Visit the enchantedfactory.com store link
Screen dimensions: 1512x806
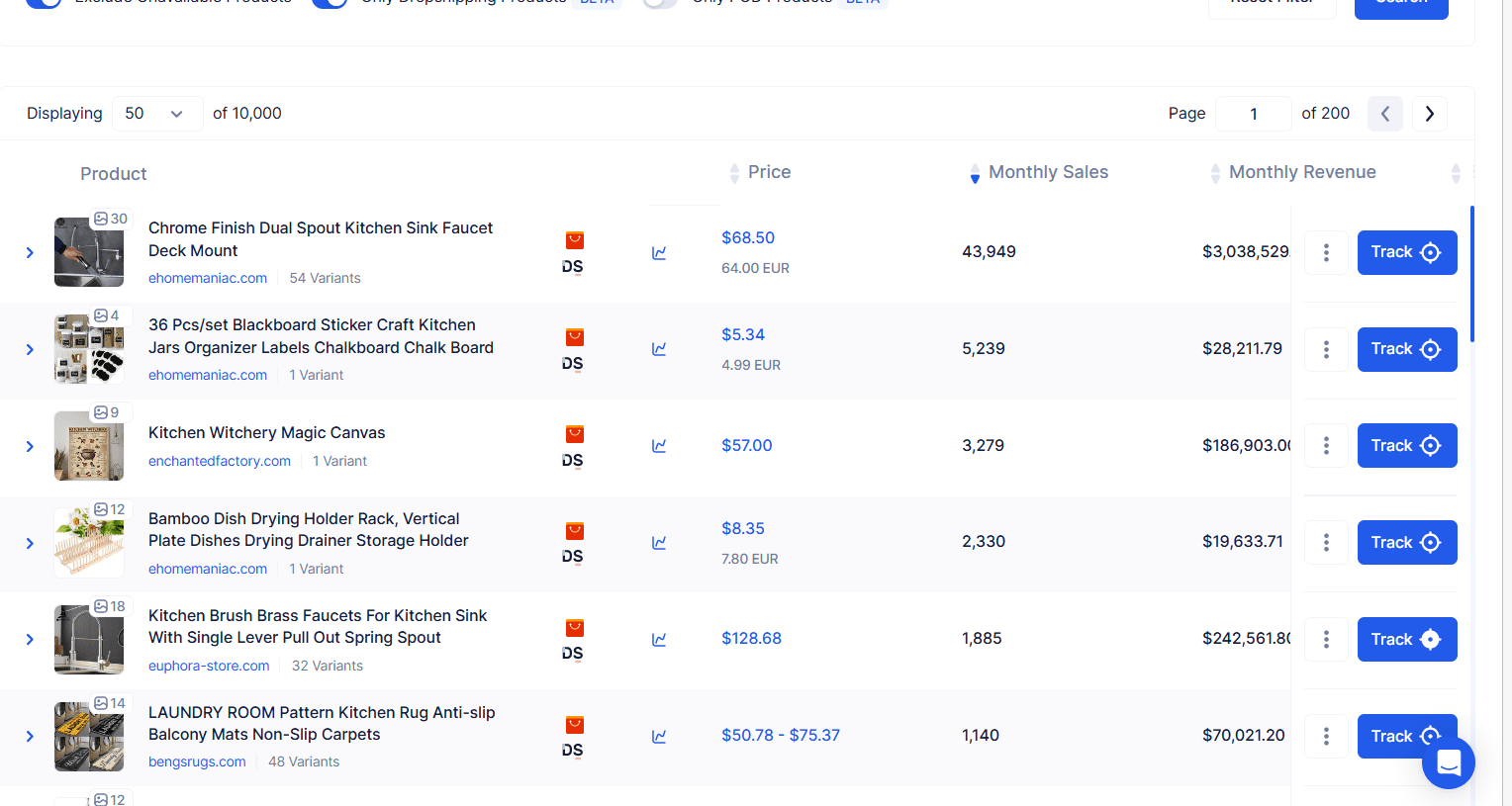pyautogui.click(x=220, y=461)
